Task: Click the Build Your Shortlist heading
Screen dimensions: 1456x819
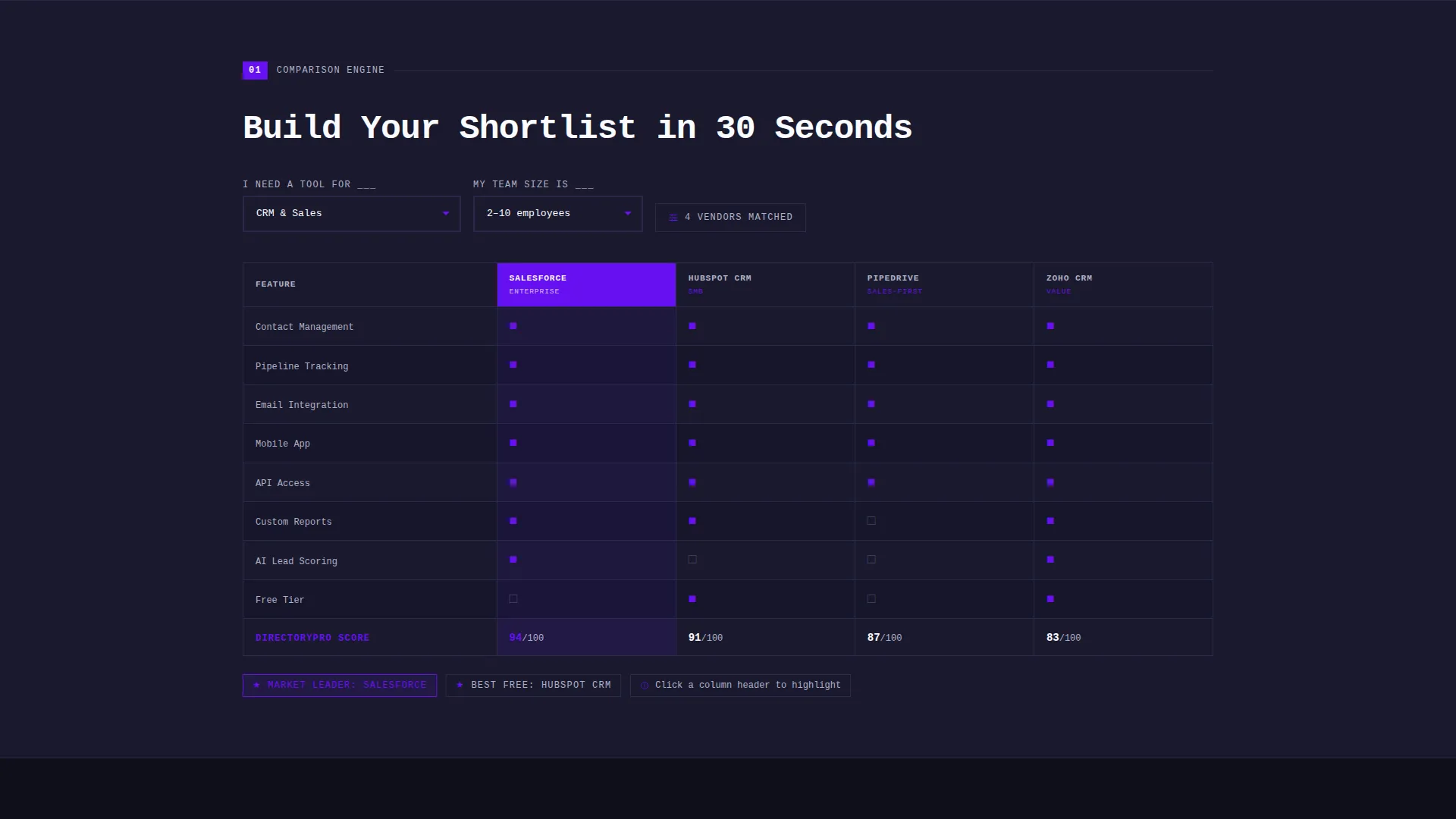Action: click(578, 127)
